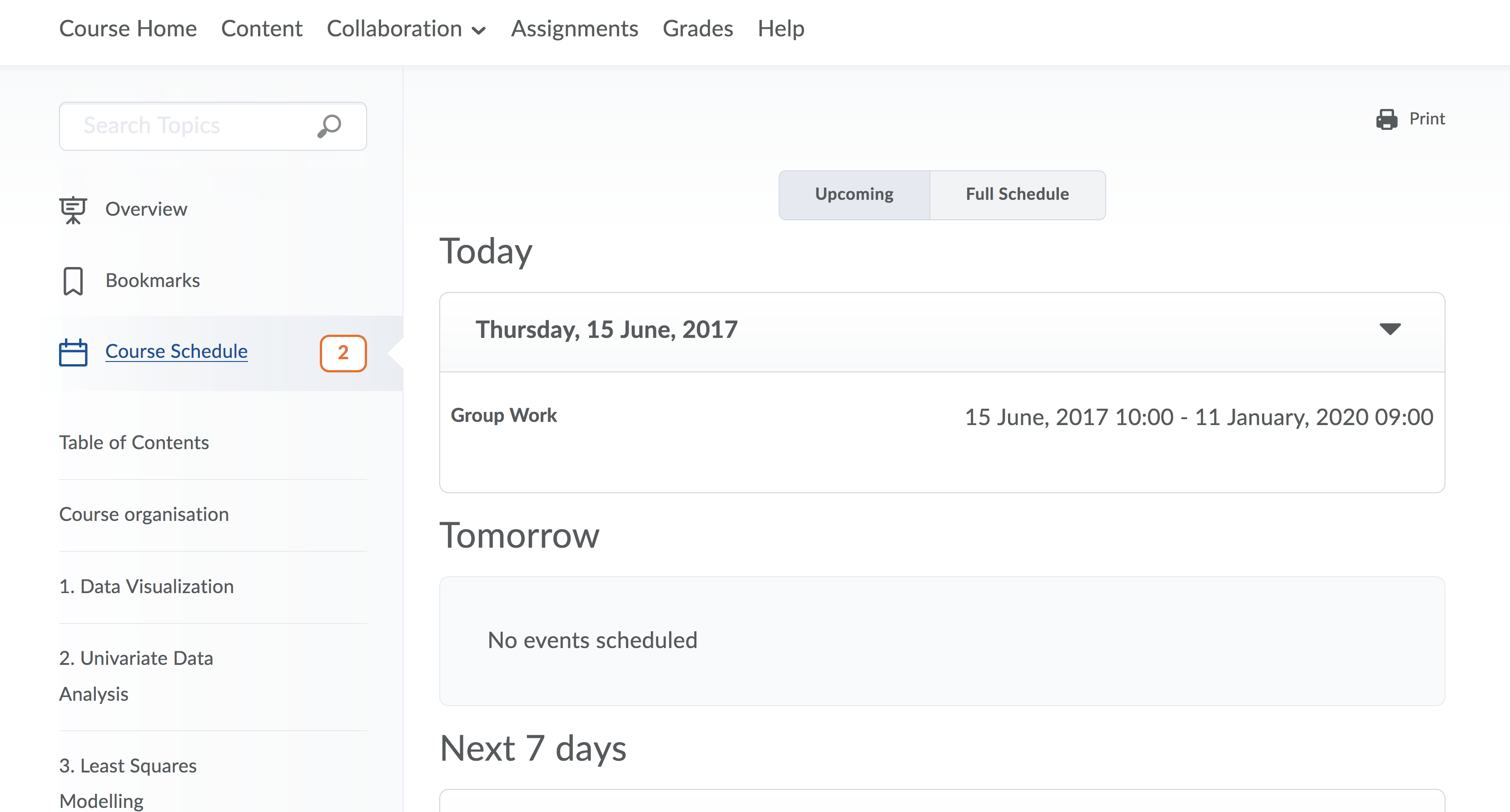This screenshot has height=812, width=1510.
Task: Click the search magnifier icon
Action: click(x=329, y=125)
